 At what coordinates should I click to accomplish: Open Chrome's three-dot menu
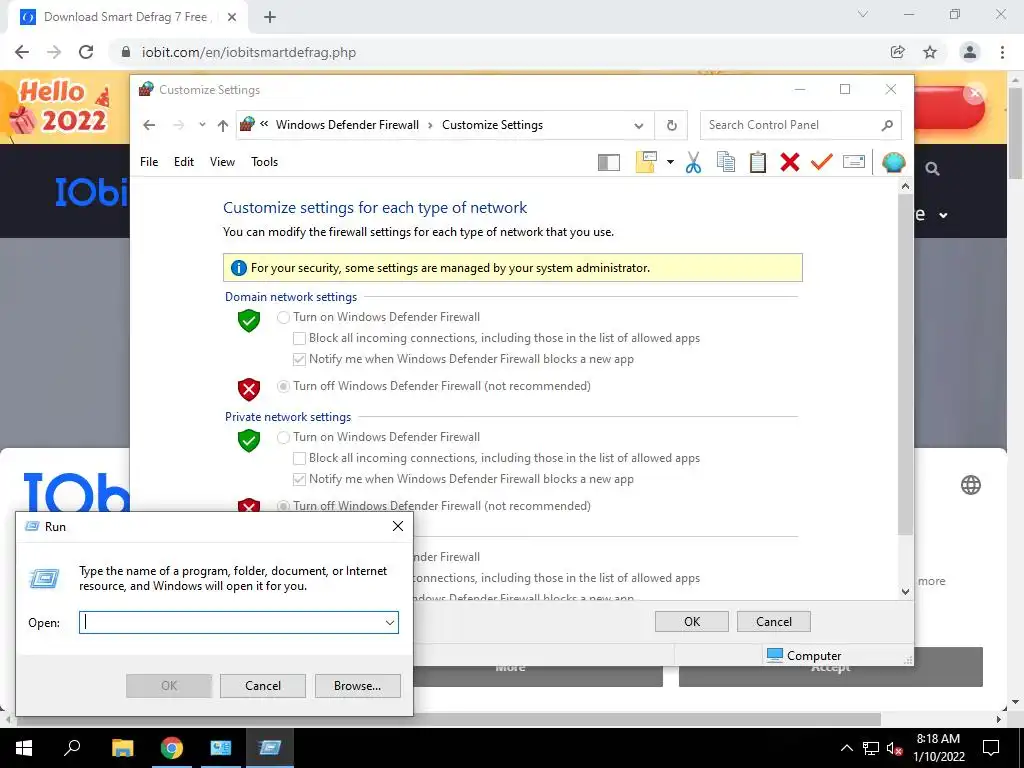[1002, 52]
